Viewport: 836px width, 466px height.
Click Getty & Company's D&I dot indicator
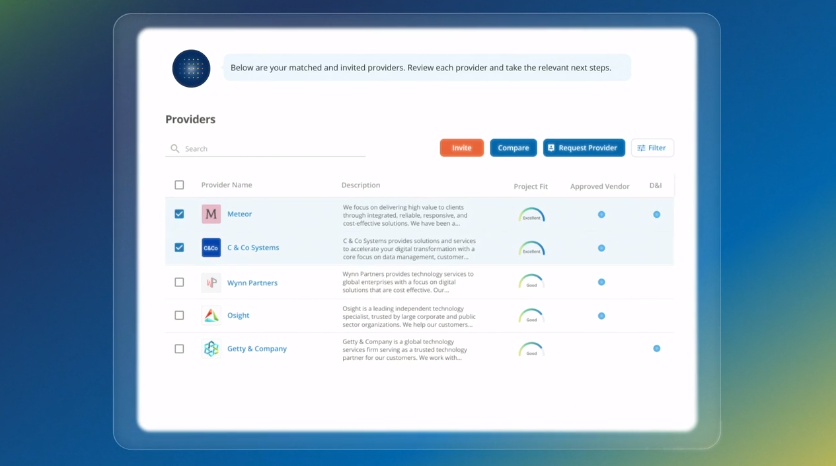[657, 349]
